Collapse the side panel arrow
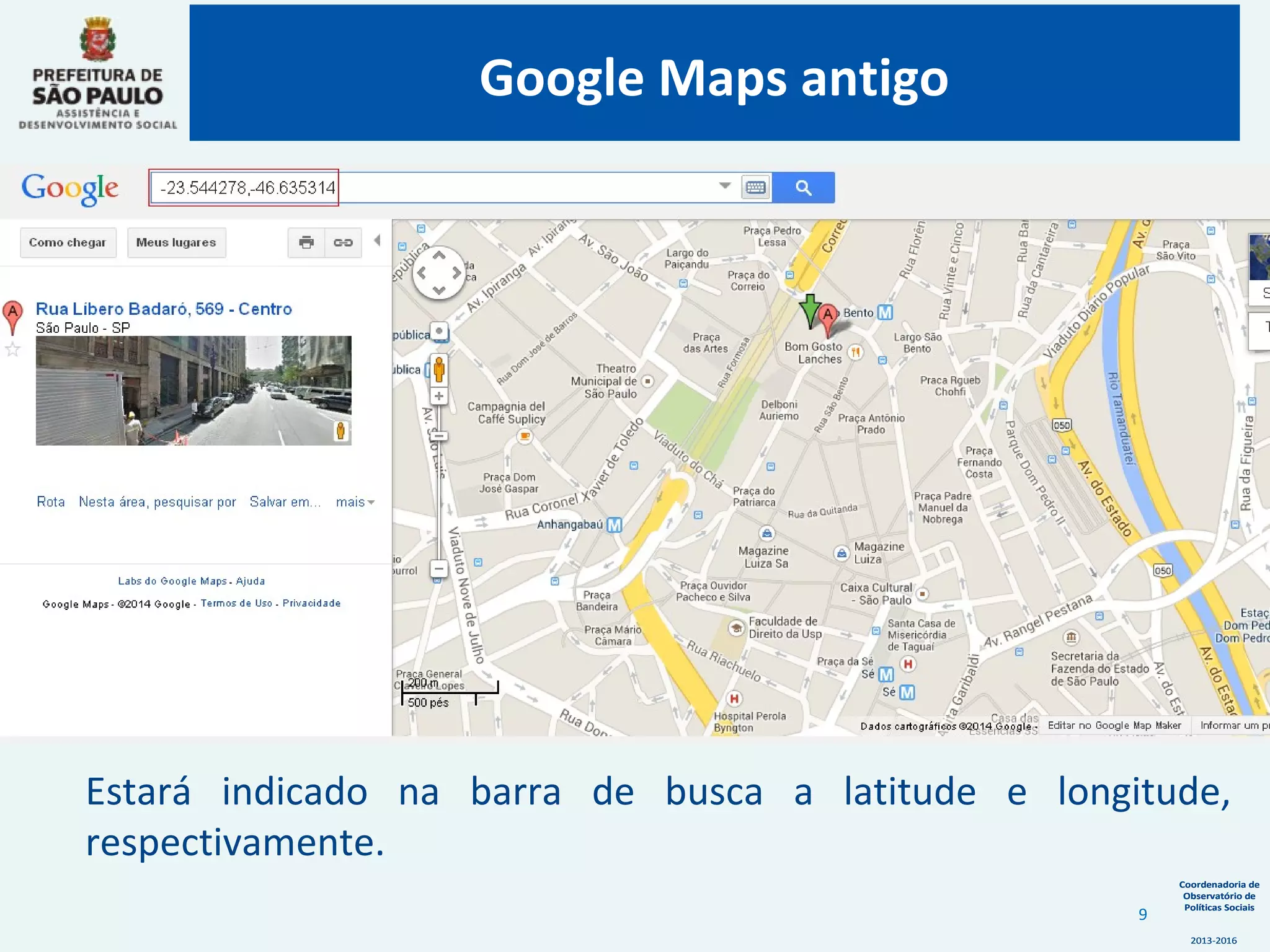 pyautogui.click(x=377, y=240)
